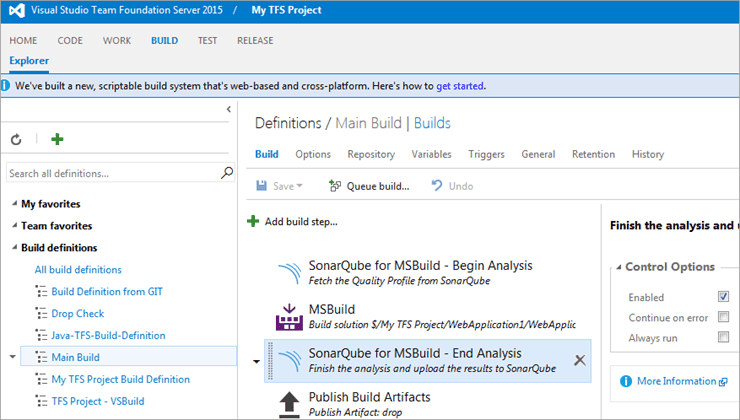Switch to the Triggers tab

click(x=487, y=154)
